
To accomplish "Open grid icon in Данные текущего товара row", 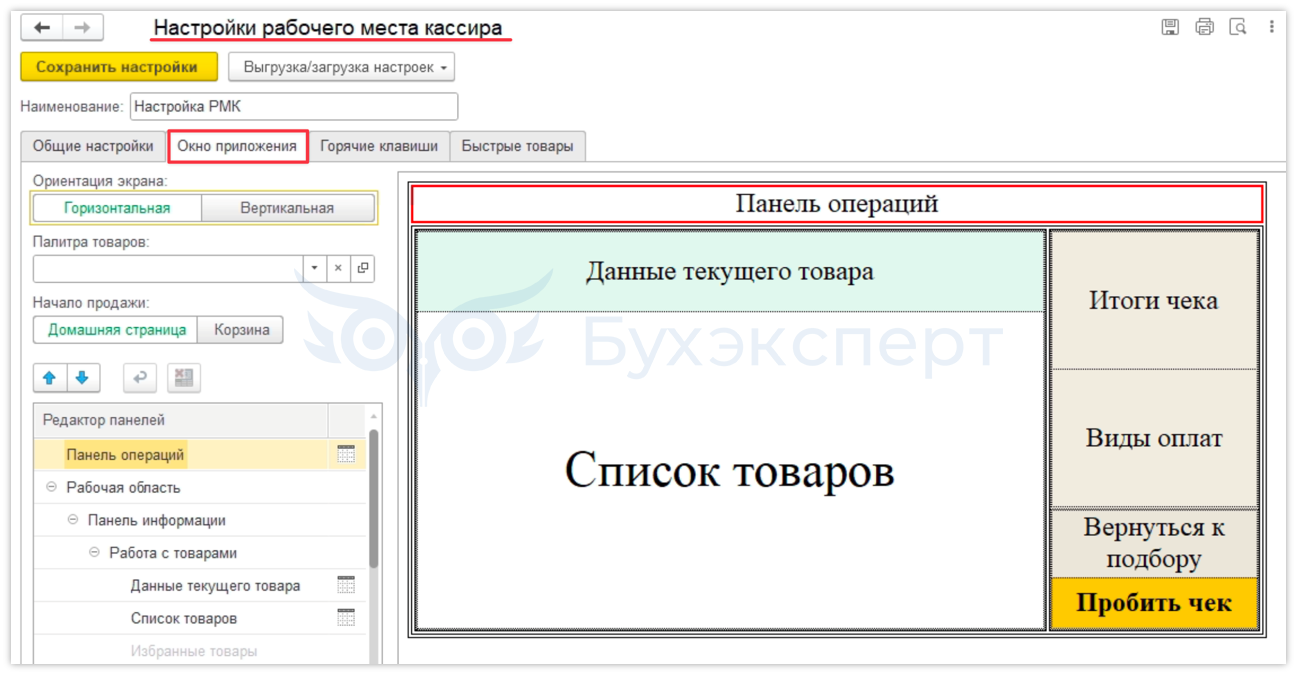I will 346,585.
